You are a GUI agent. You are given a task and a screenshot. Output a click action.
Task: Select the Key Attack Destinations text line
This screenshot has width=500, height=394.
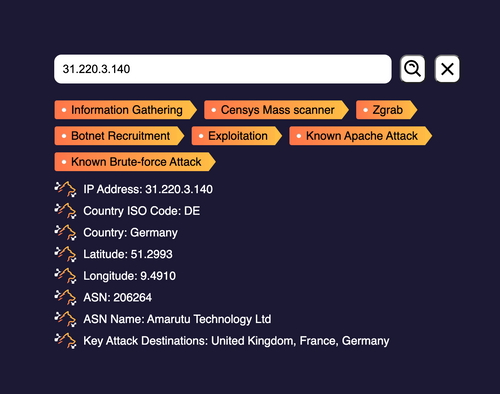click(x=236, y=341)
